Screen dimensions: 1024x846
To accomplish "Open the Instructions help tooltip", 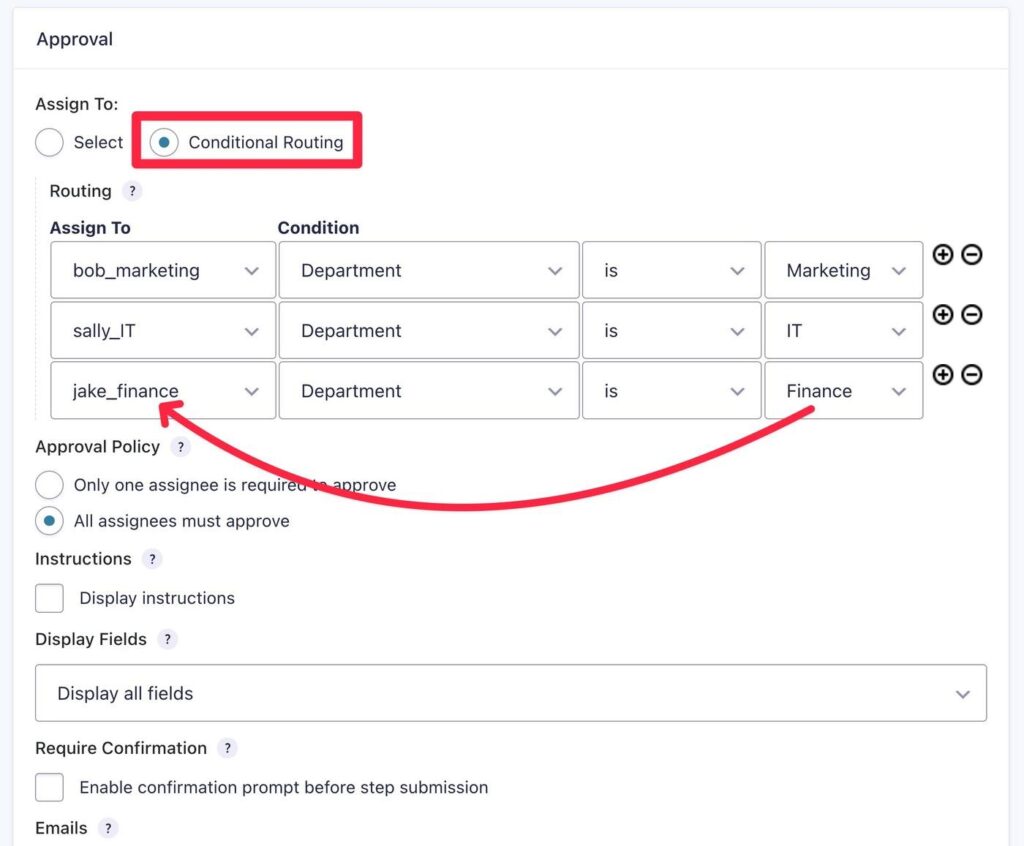I will [151, 559].
